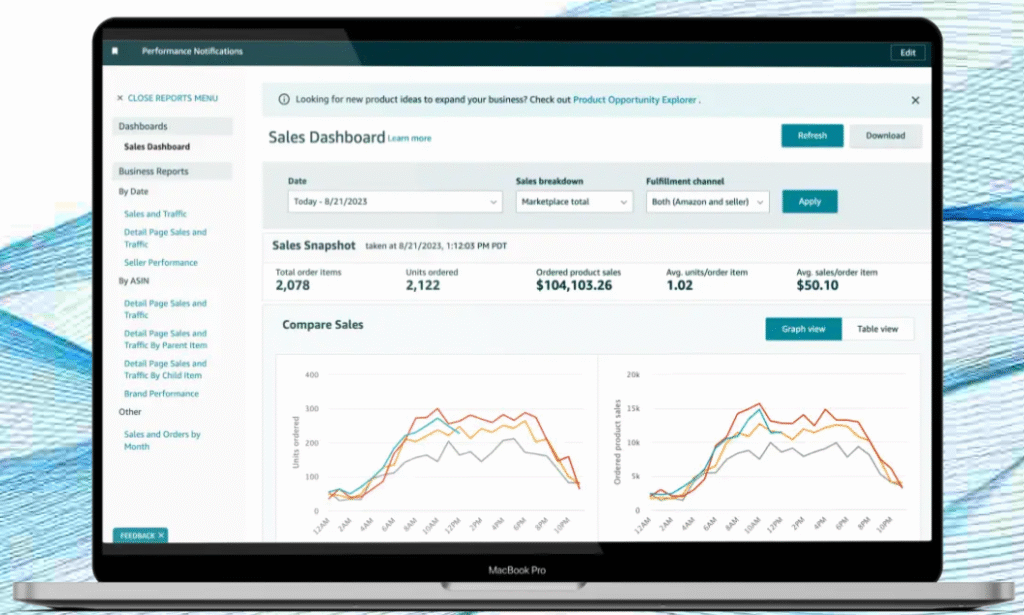This screenshot has width=1024, height=615.
Task: Switch to Graph view
Action: pos(803,329)
